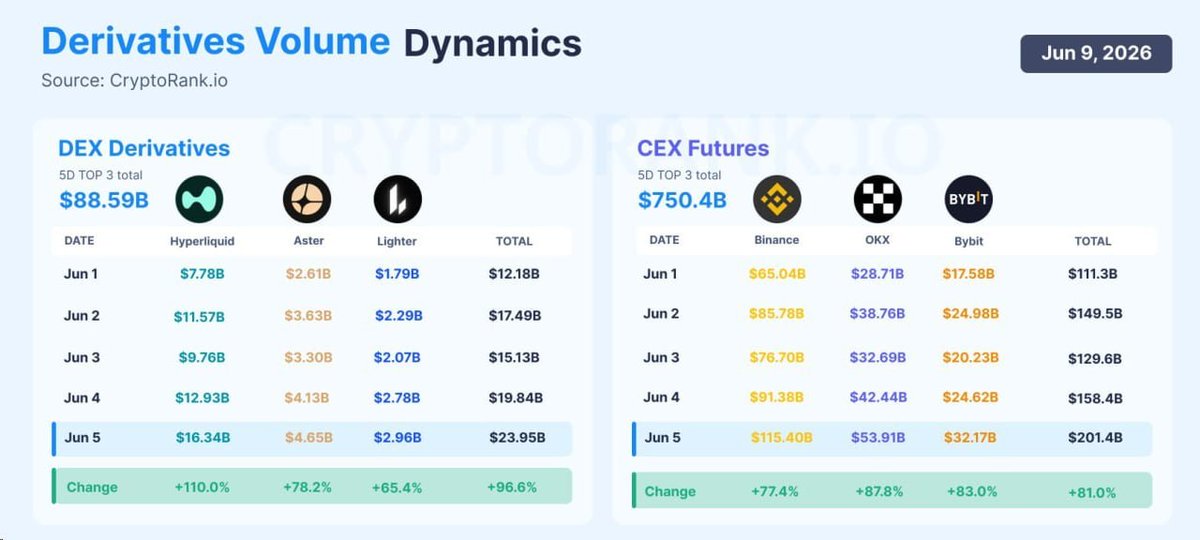Click the $88.59B DEX total value
The image size is (1200, 540).
point(104,200)
